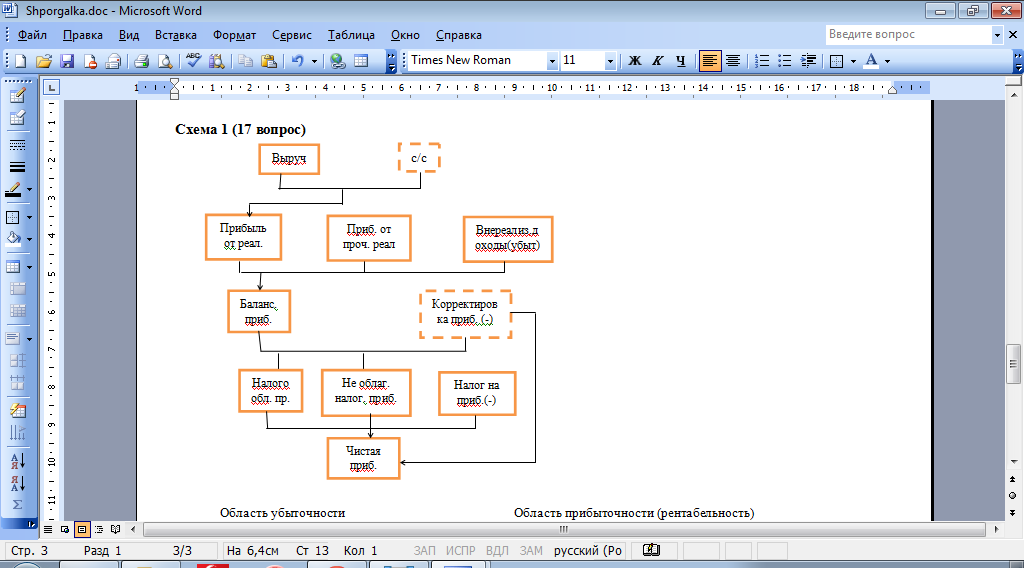Insert AutoSum sigma
Viewport: 1024px width, 568px height.
(x=18, y=505)
